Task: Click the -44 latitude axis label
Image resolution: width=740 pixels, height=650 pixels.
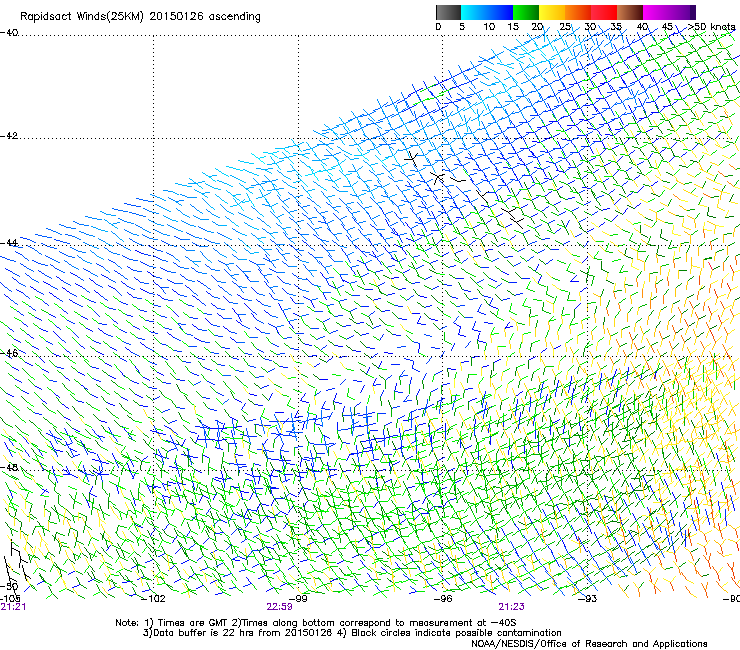Action: 9,243
